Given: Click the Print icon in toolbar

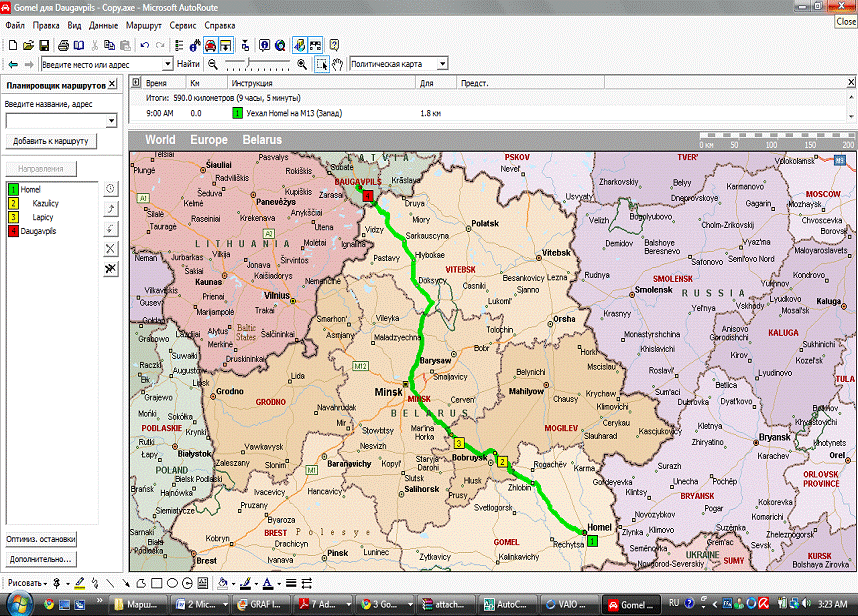Looking at the screenshot, I should (63, 45).
